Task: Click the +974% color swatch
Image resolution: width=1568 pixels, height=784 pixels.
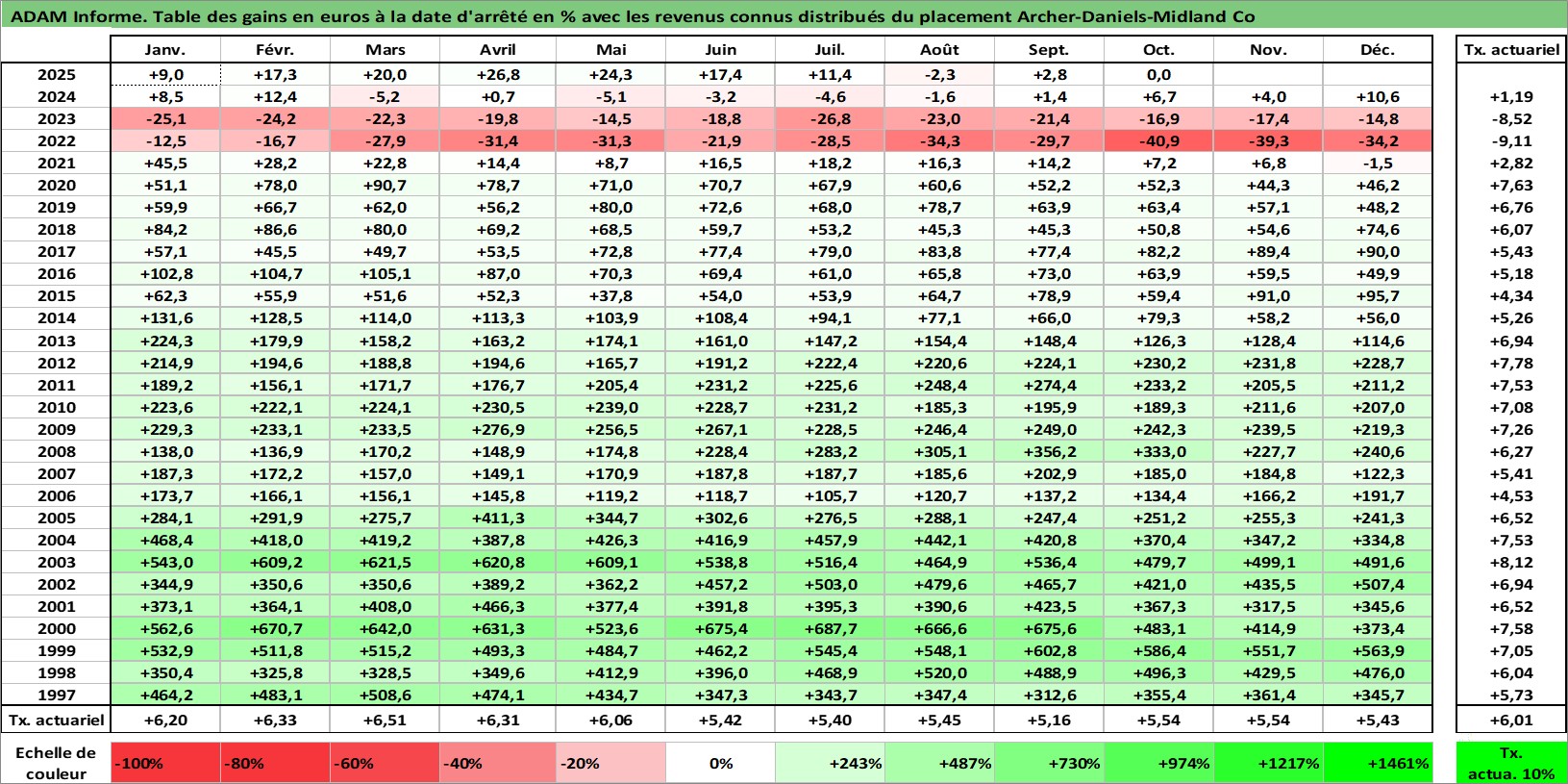Action: click(1158, 763)
